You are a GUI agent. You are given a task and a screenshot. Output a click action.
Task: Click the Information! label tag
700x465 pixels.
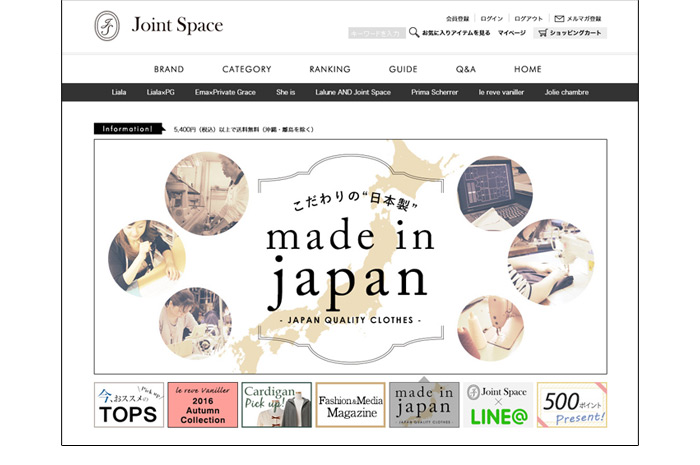(129, 129)
